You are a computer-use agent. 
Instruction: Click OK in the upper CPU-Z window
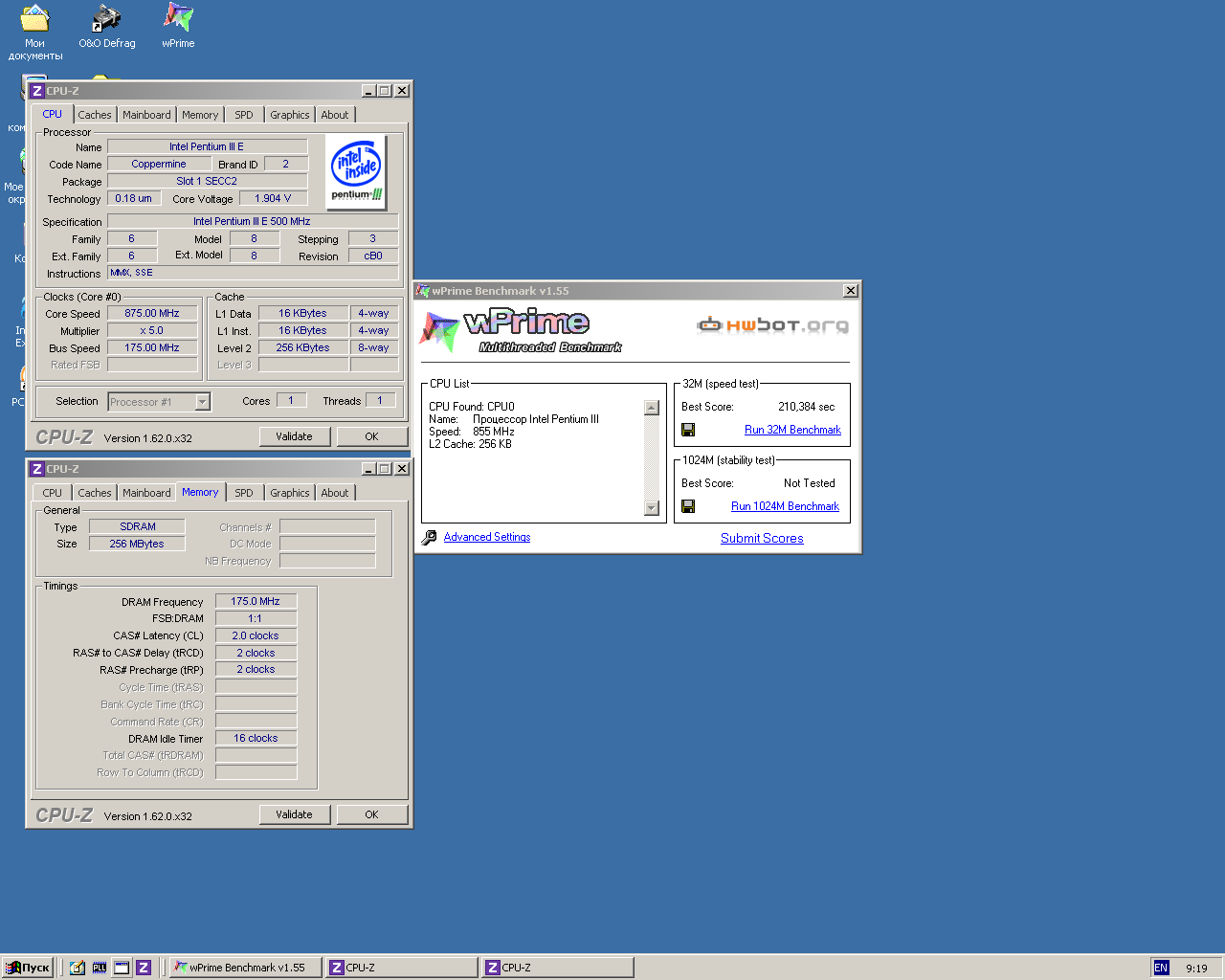[372, 436]
